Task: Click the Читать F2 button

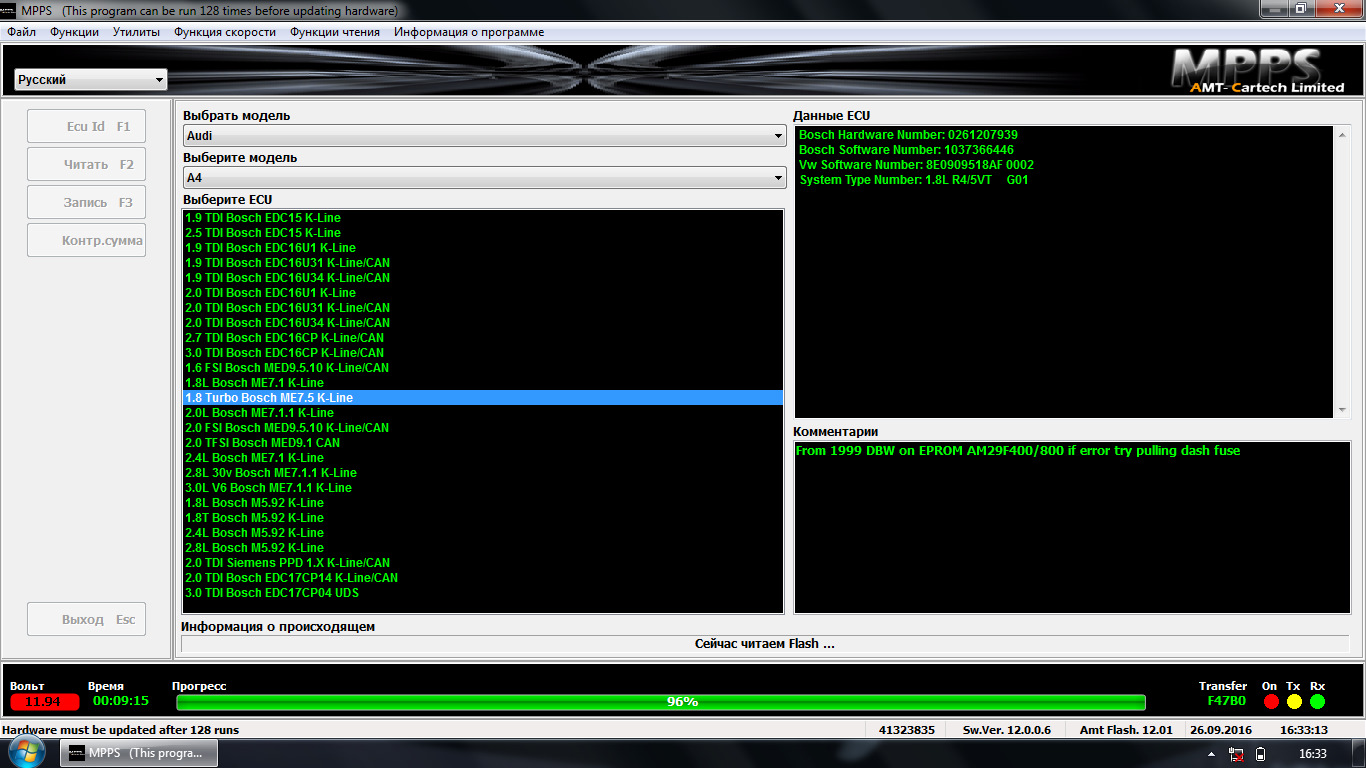Action: 86,165
